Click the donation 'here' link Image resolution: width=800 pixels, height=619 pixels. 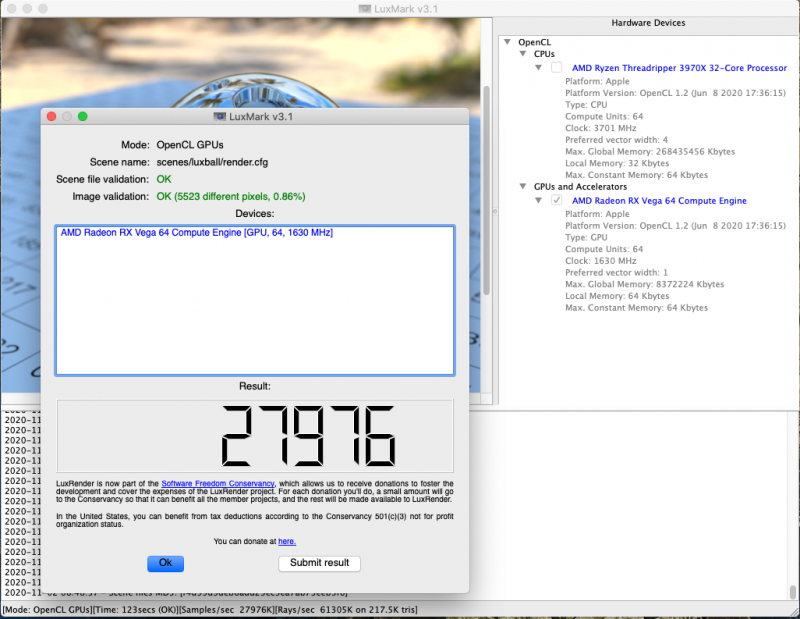coord(287,540)
